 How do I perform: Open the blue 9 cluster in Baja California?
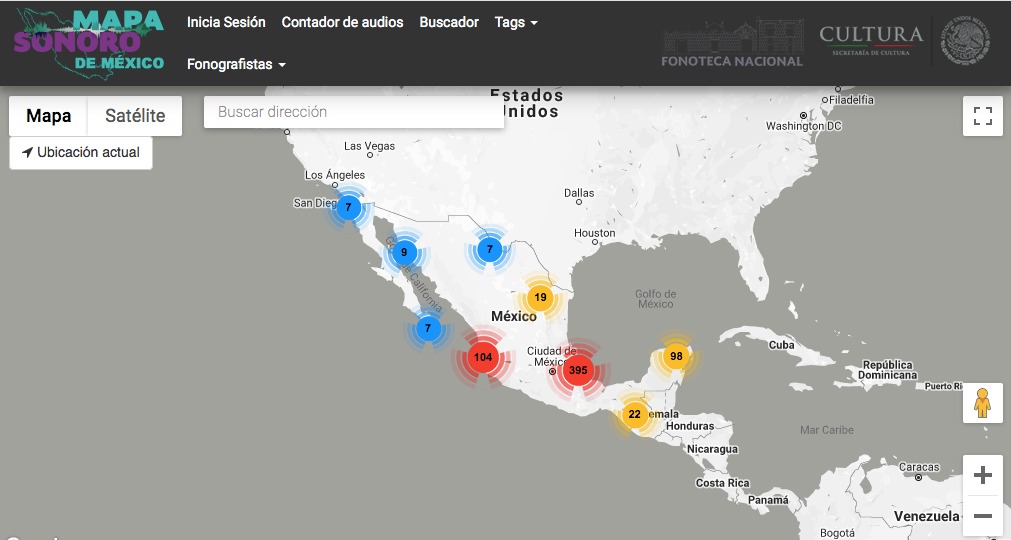click(404, 252)
